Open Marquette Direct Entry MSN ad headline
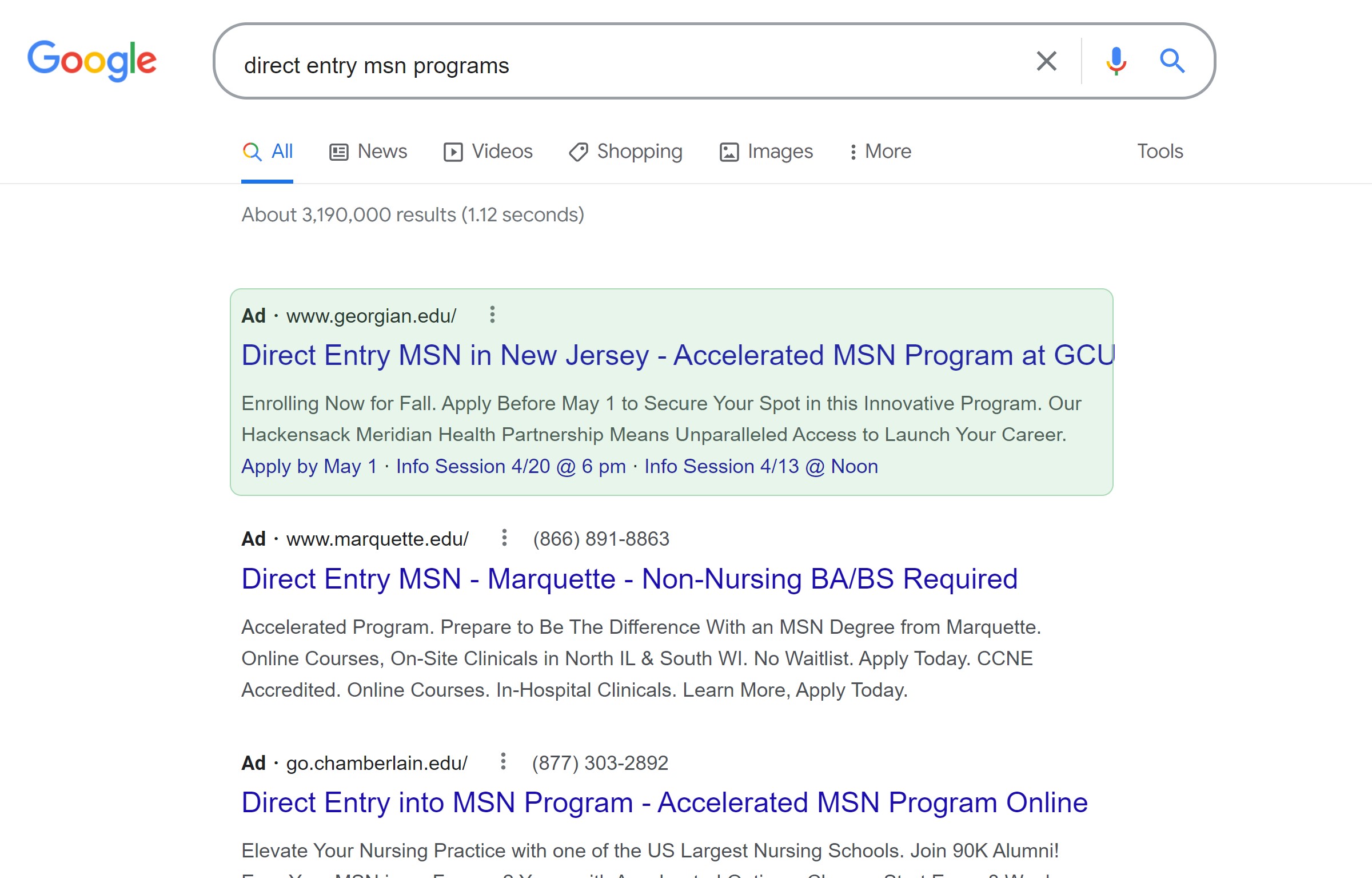 [629, 579]
